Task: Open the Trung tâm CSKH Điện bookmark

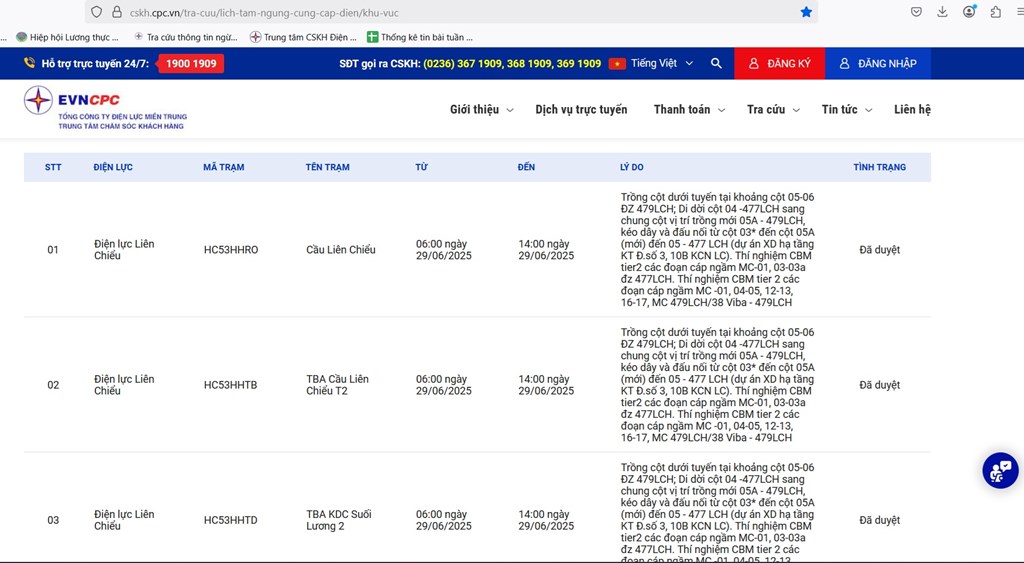Action: (x=303, y=37)
